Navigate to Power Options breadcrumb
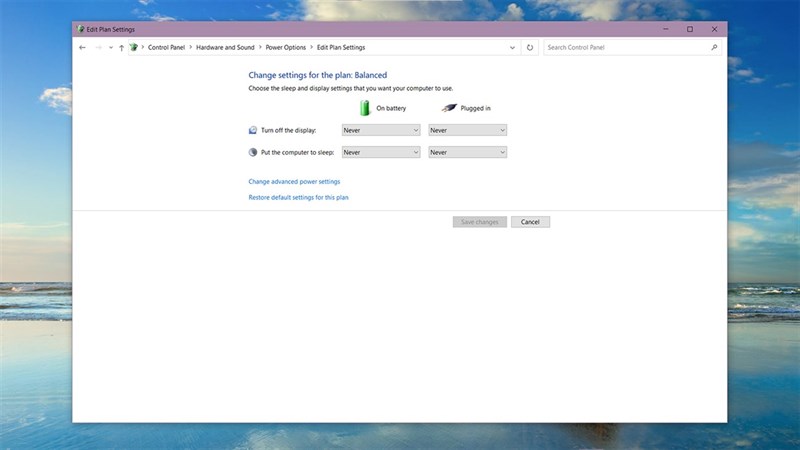This screenshot has width=800, height=450. pyautogui.click(x=286, y=47)
